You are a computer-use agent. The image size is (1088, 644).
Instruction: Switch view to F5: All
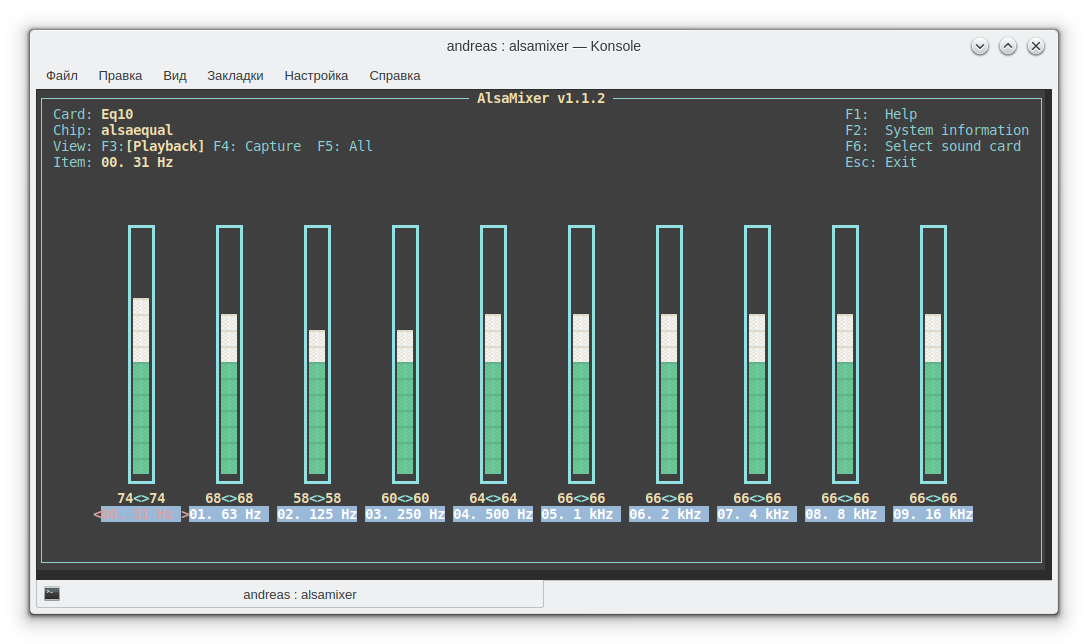345,146
